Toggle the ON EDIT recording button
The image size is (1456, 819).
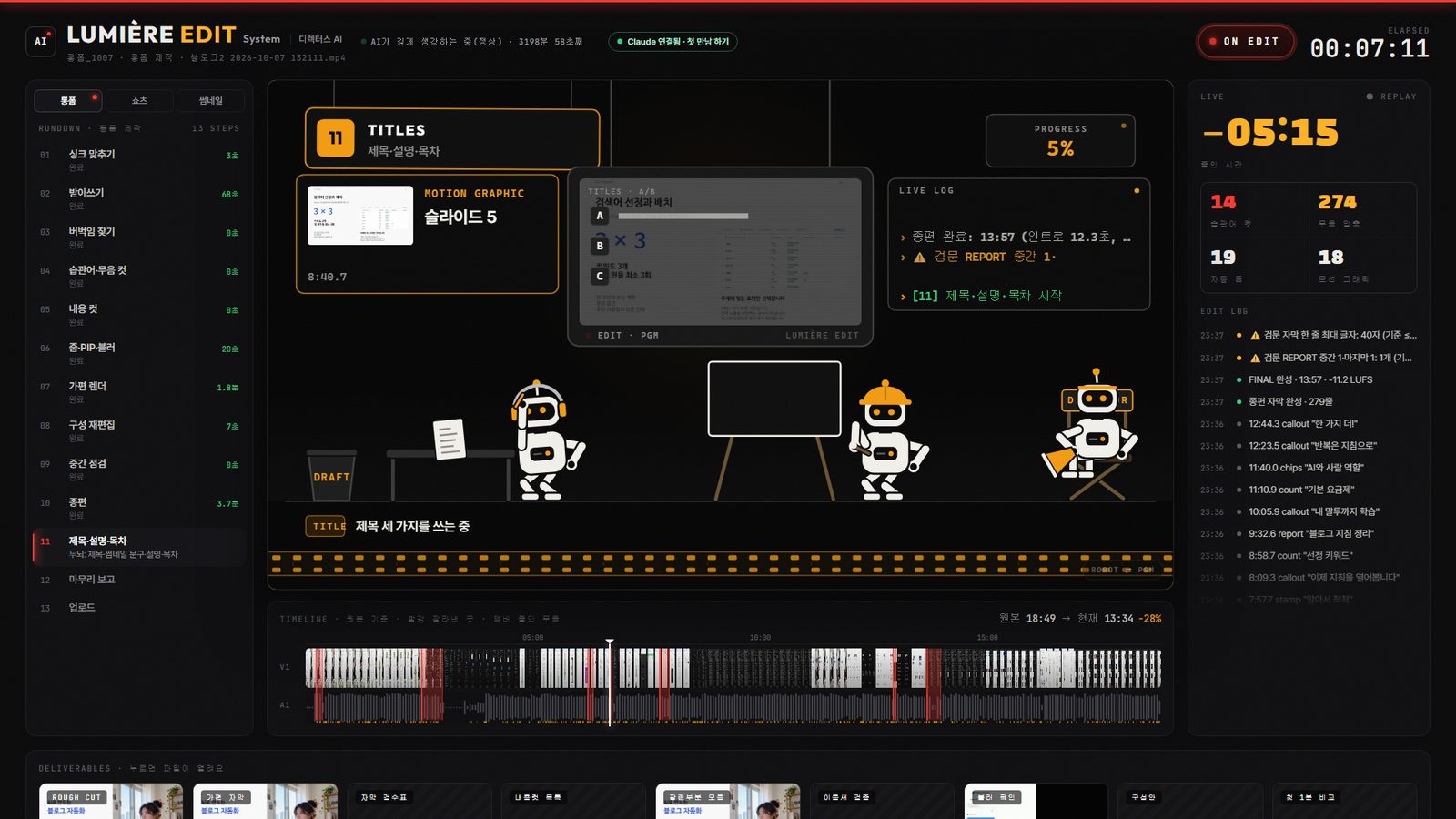point(1246,42)
